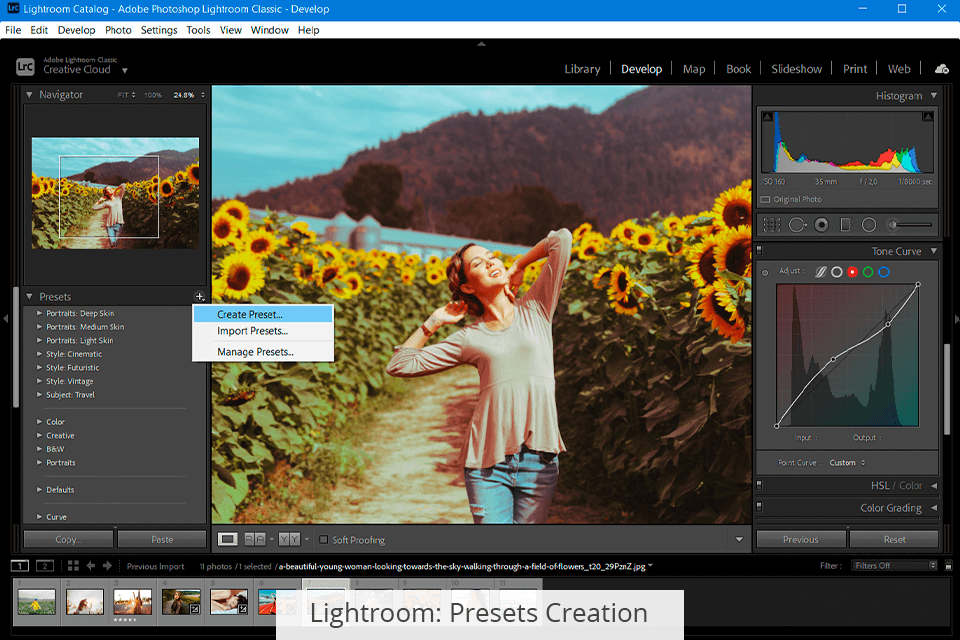Select the Crop Overlay tool
The width and height of the screenshot is (960, 640).
pyautogui.click(x=772, y=225)
